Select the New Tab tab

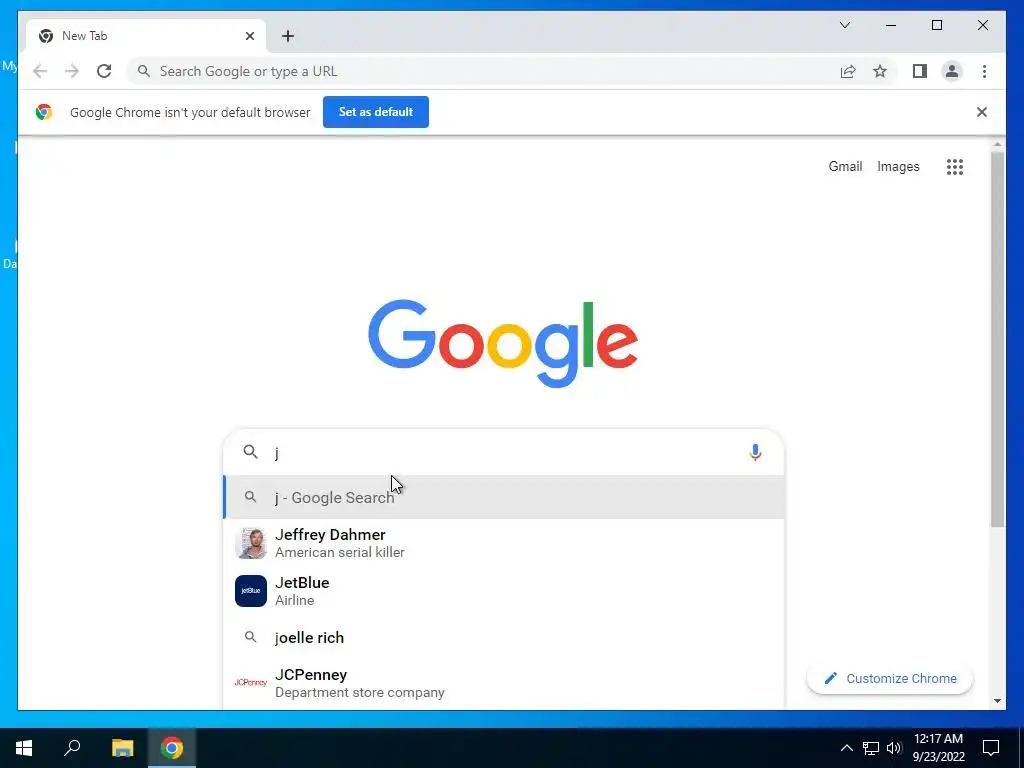coord(145,36)
